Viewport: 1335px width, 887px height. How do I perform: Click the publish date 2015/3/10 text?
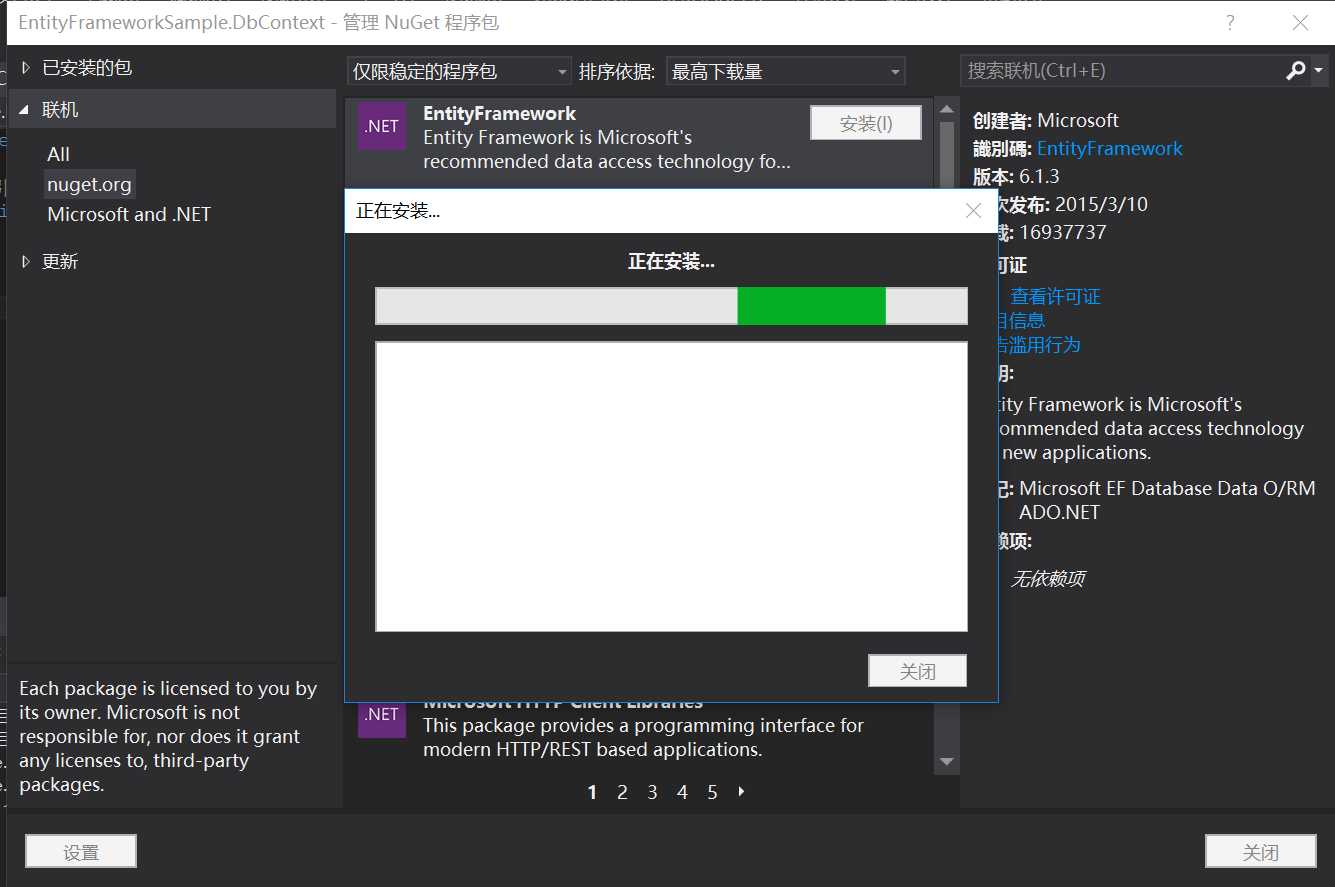(1101, 204)
